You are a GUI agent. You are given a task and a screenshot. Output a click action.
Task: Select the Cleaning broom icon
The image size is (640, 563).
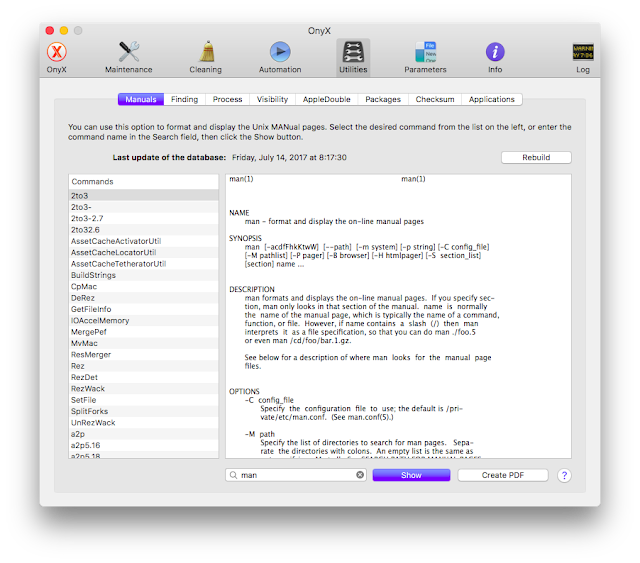(206, 57)
